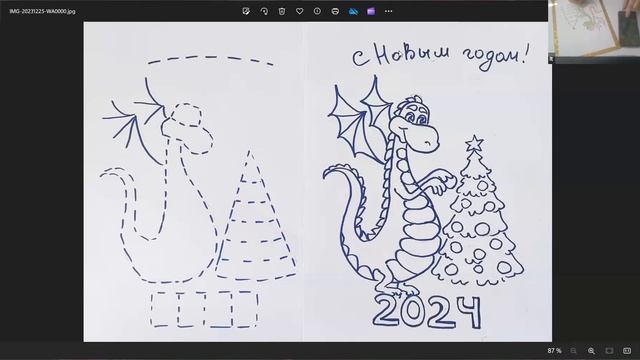This screenshot has height=360, width=640.
Task: Mark photo as favorite with heart icon
Action: click(300, 11)
